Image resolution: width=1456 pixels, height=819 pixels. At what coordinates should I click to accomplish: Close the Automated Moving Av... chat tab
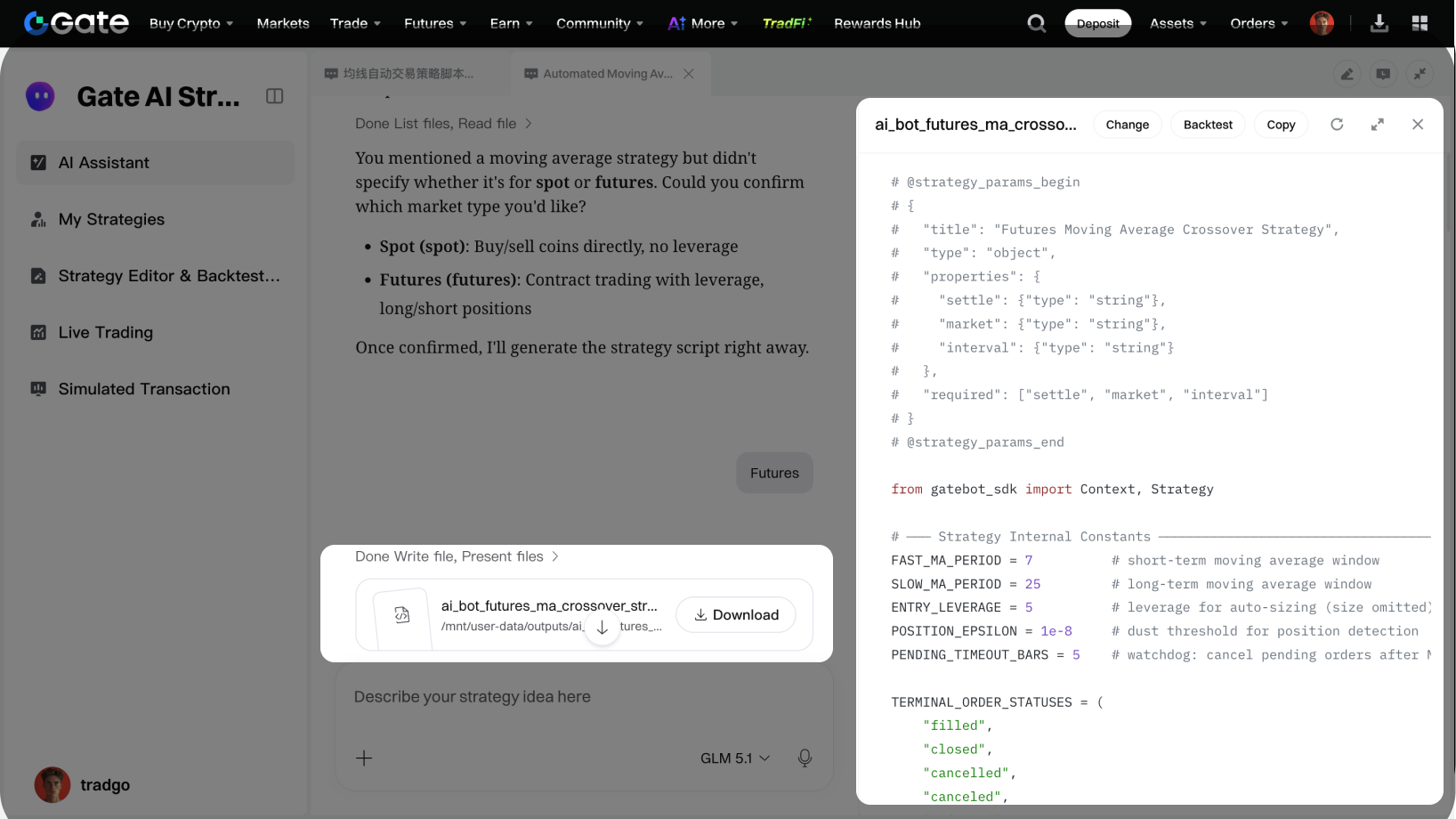click(x=689, y=74)
